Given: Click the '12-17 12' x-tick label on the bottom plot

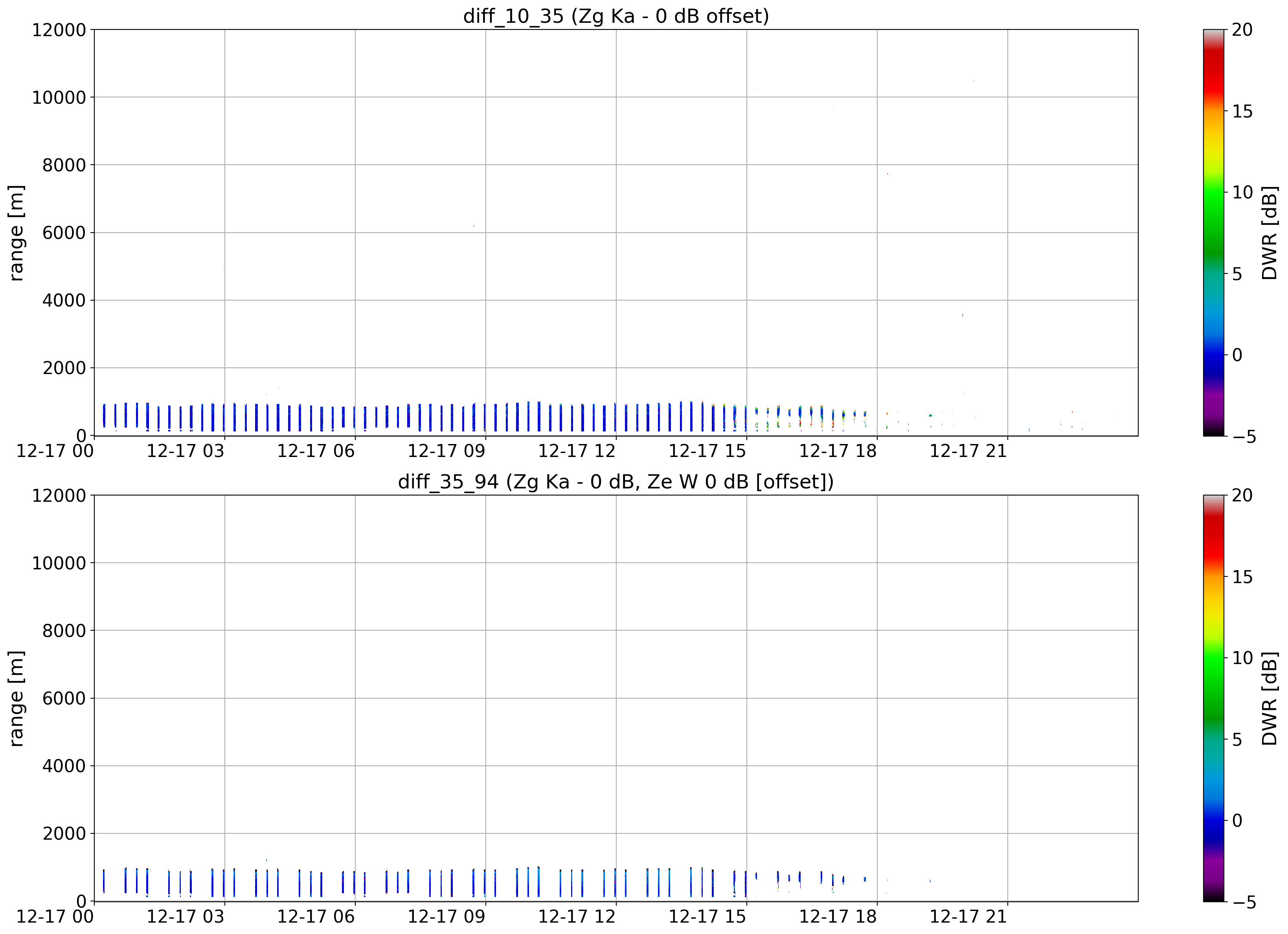Looking at the screenshot, I should pyautogui.click(x=577, y=917).
